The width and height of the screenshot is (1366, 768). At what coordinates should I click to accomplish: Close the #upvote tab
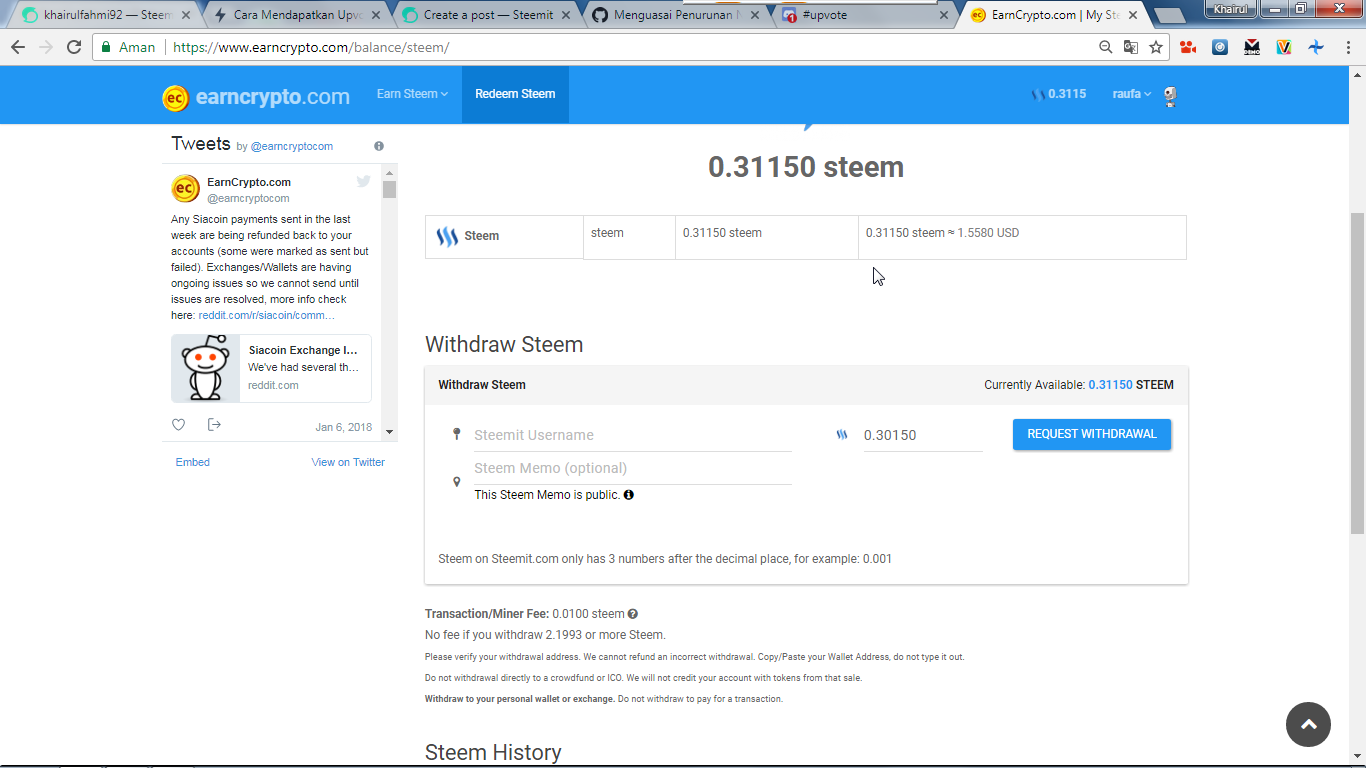pyautogui.click(x=944, y=15)
